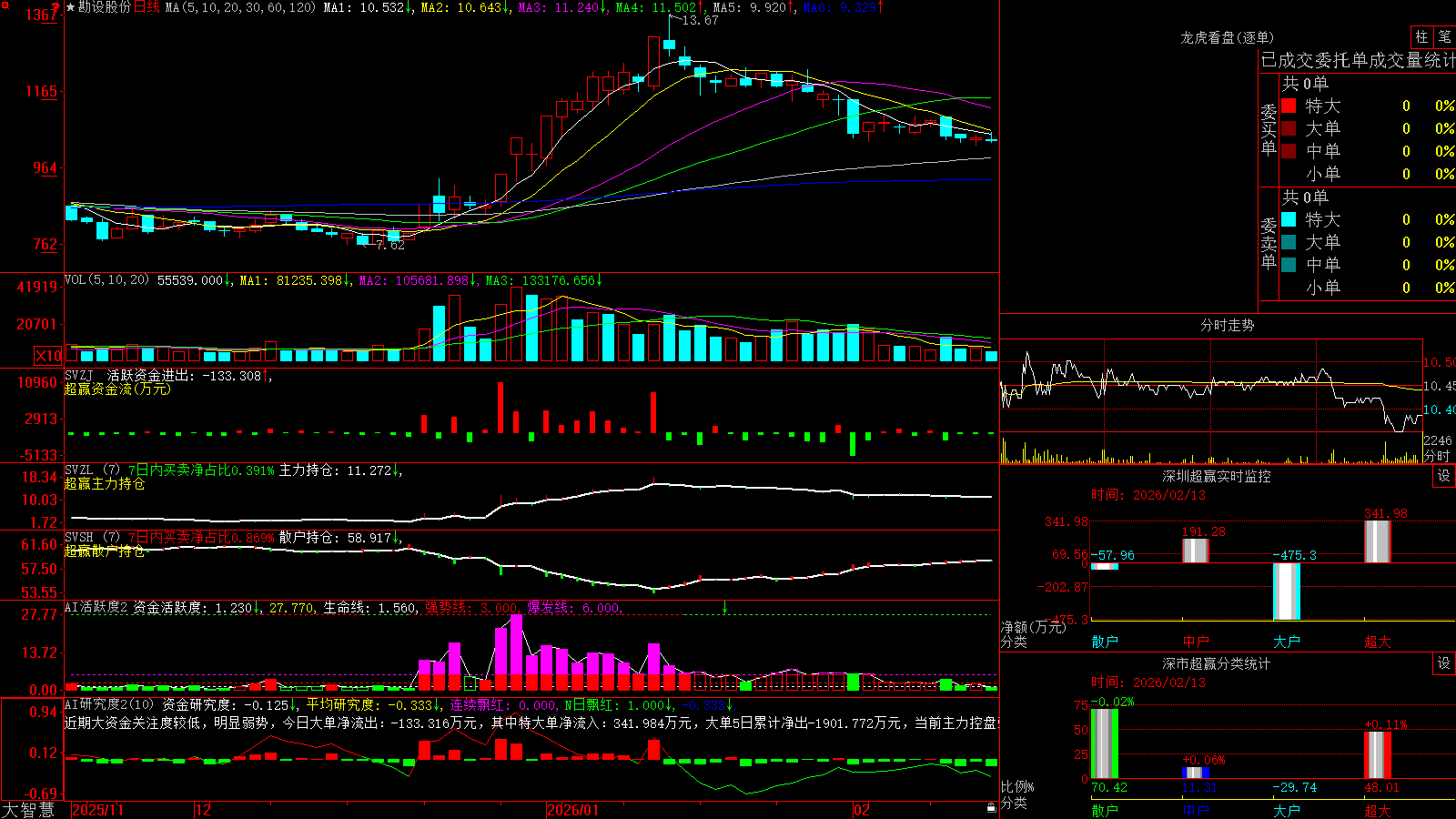Click the 委卖单 section label
This screenshot has height=819, width=1456.
(x=1269, y=244)
